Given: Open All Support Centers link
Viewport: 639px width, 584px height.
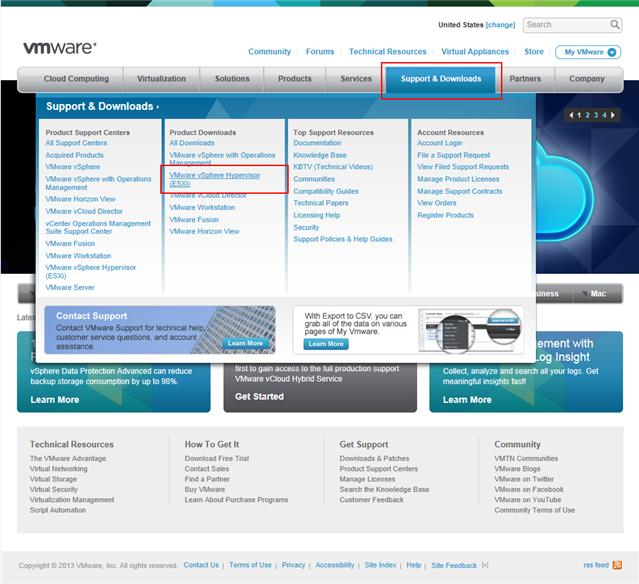Looking at the screenshot, I should point(76,143).
